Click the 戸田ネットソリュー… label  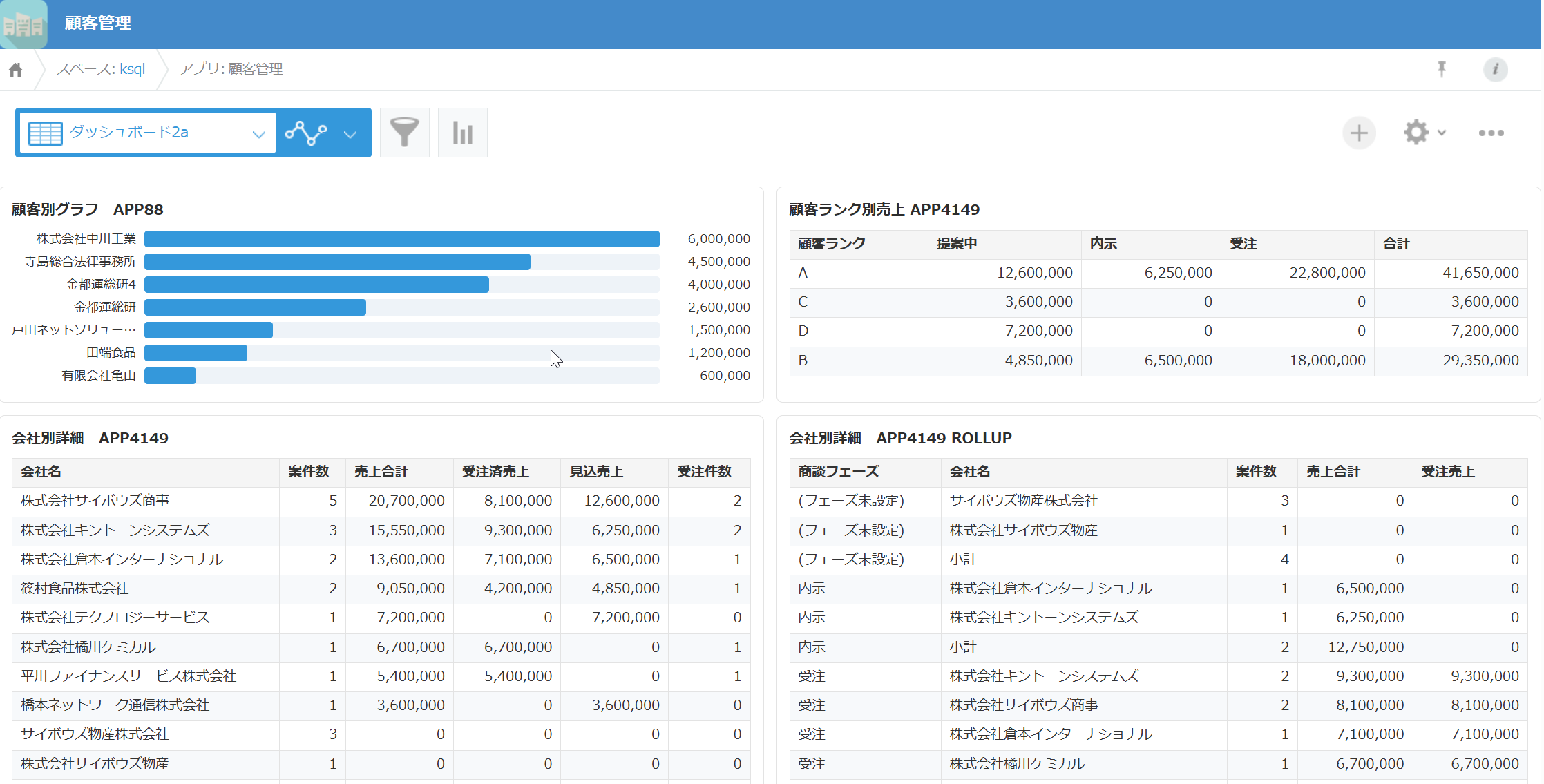coord(74,330)
